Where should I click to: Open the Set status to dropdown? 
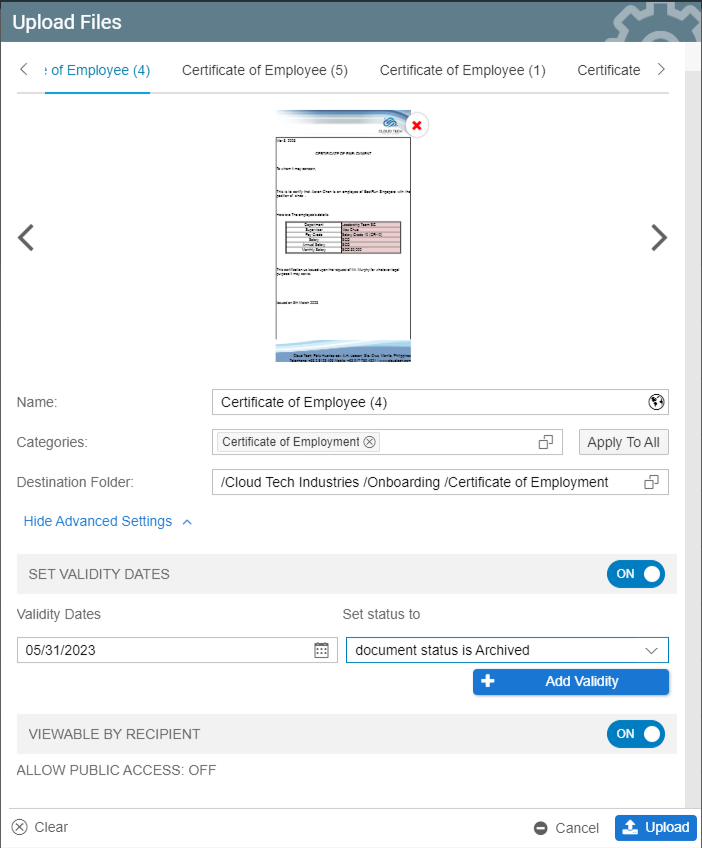[507, 650]
